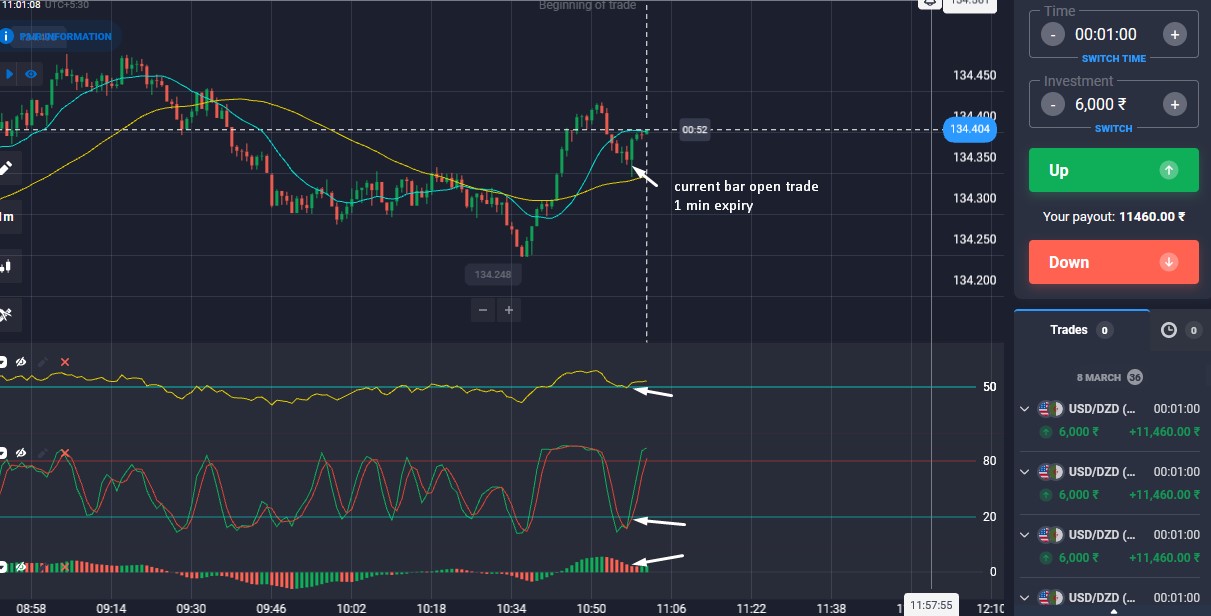This screenshot has height=616, width=1211.
Task: Click the 134.450 price axis label
Action: click(975, 76)
